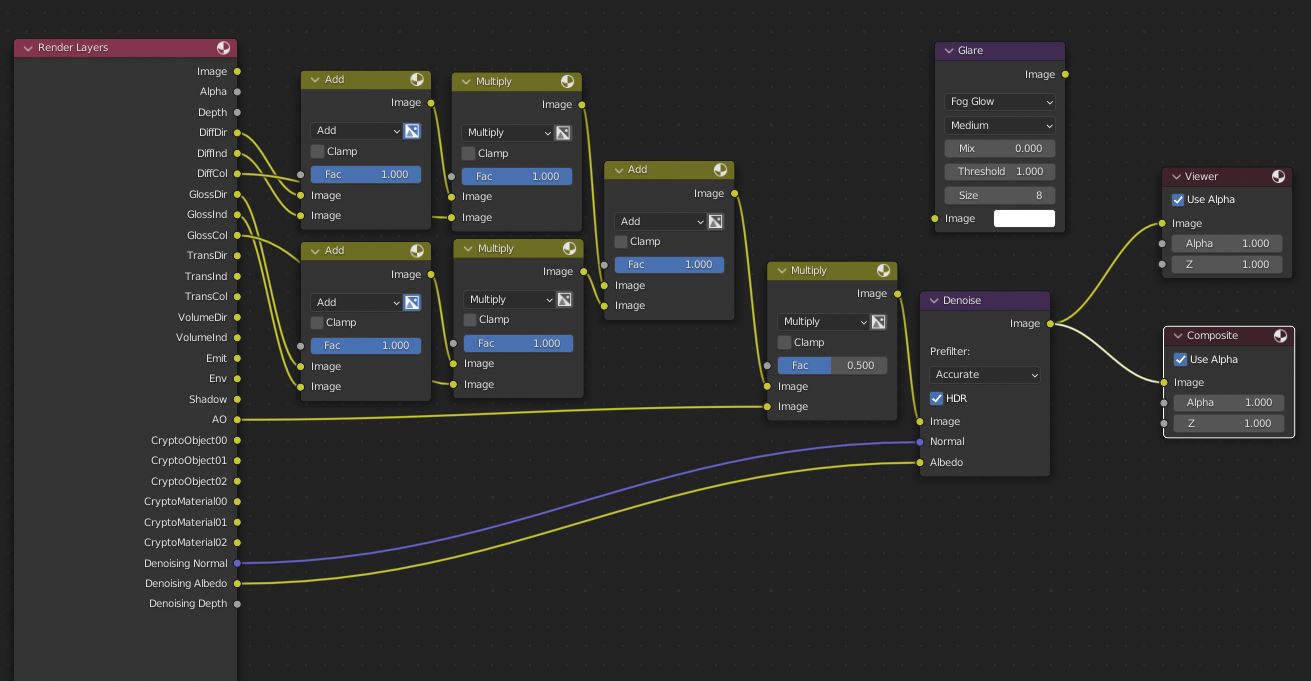The height and width of the screenshot is (681, 1311).
Task: Collapse the Glare node
Action: pos(947,50)
